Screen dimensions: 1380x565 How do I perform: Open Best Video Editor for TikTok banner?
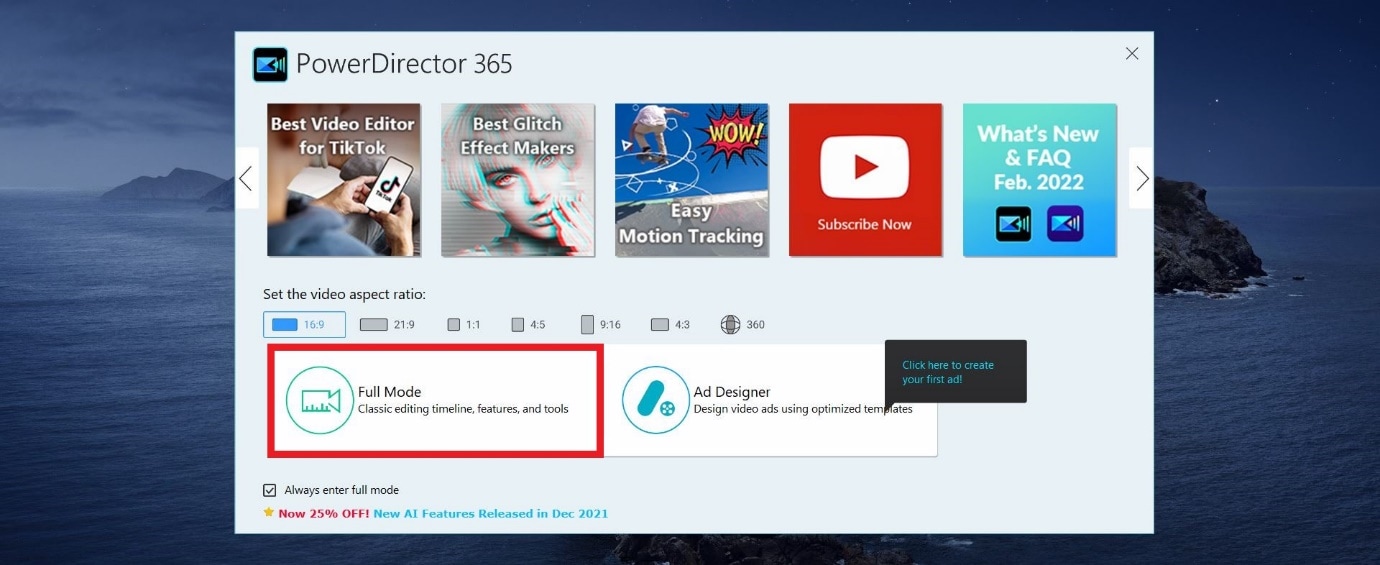coord(344,180)
